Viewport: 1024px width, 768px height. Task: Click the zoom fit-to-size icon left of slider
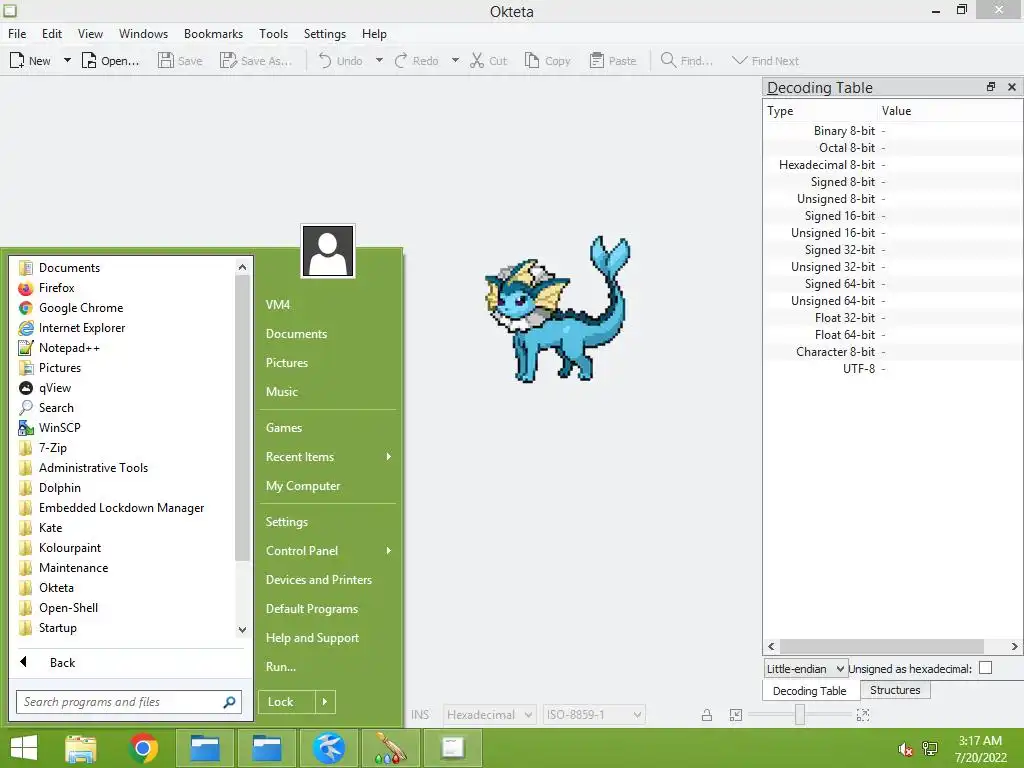click(736, 715)
